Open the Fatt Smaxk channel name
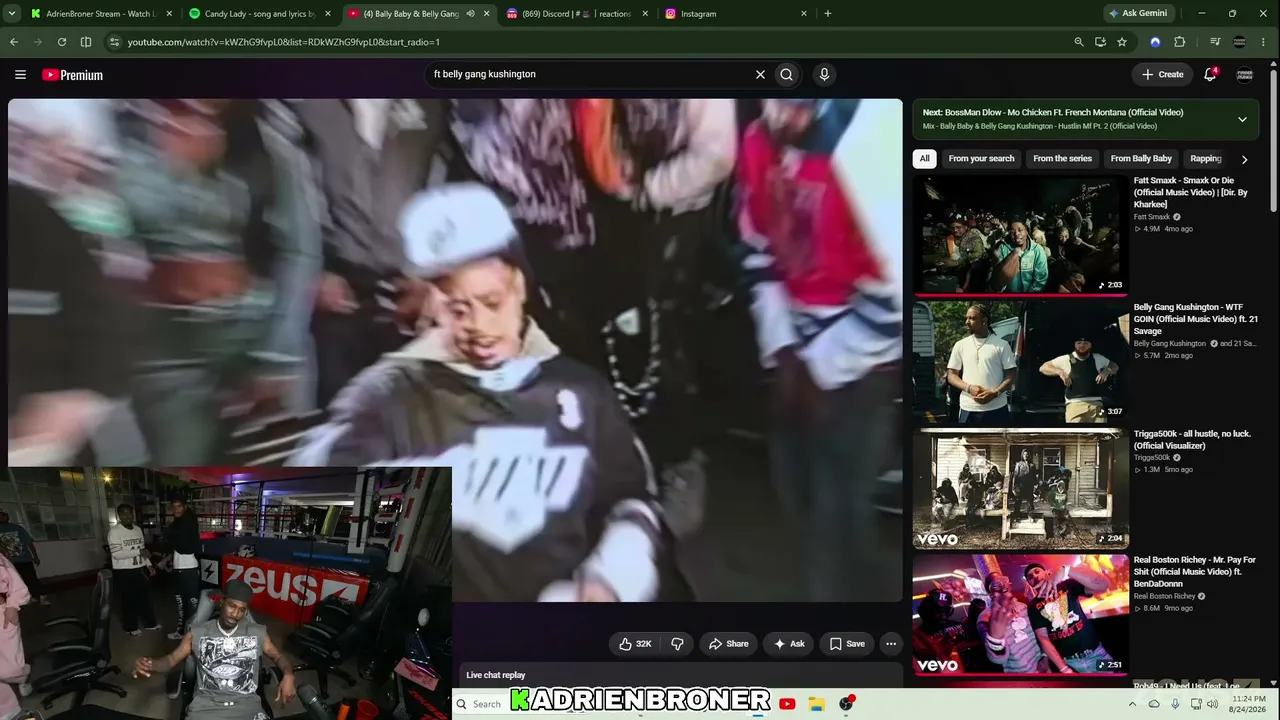Screen dimensions: 1280x720 point(1152,217)
